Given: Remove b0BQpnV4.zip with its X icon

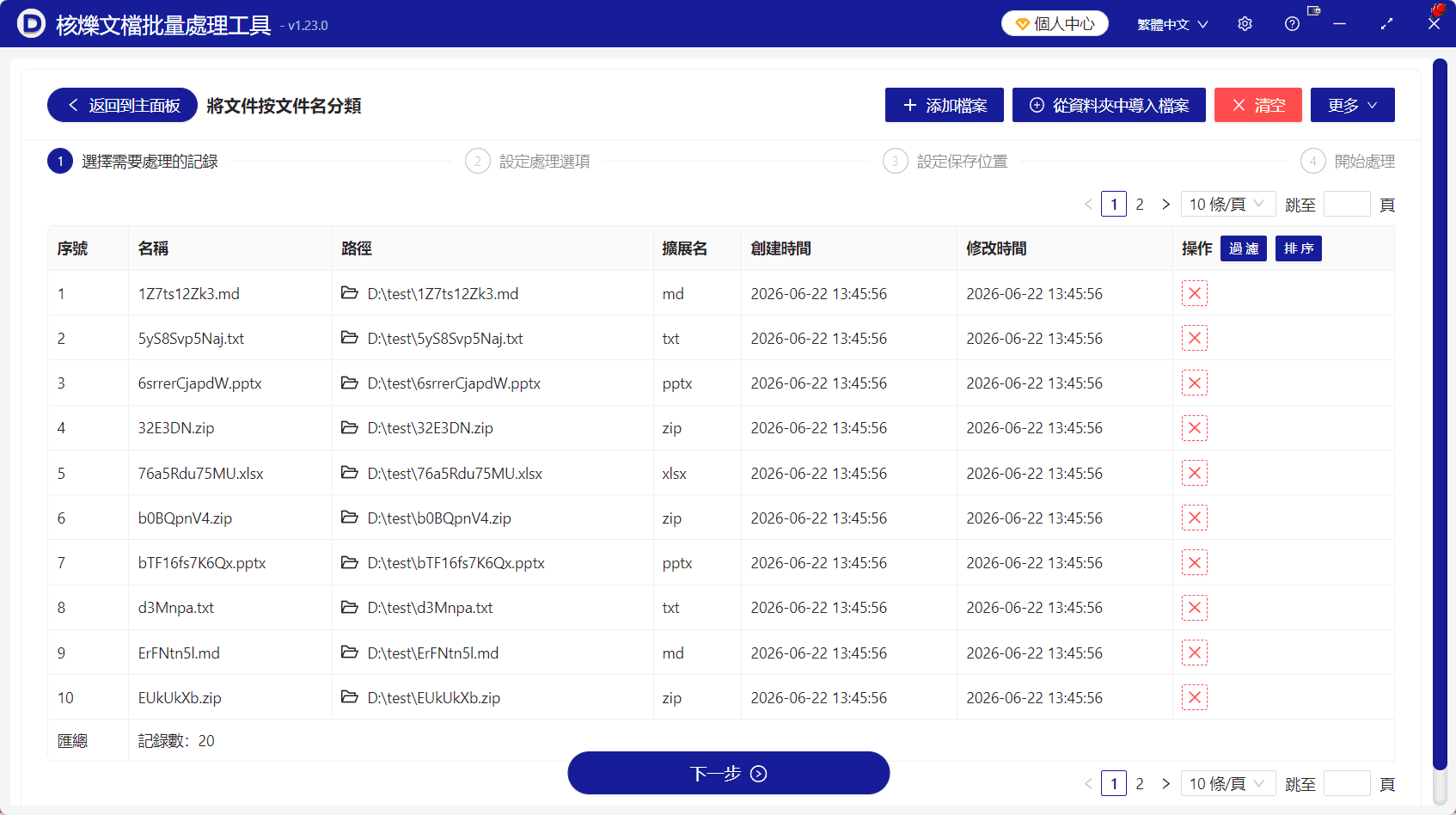Looking at the screenshot, I should [1195, 518].
